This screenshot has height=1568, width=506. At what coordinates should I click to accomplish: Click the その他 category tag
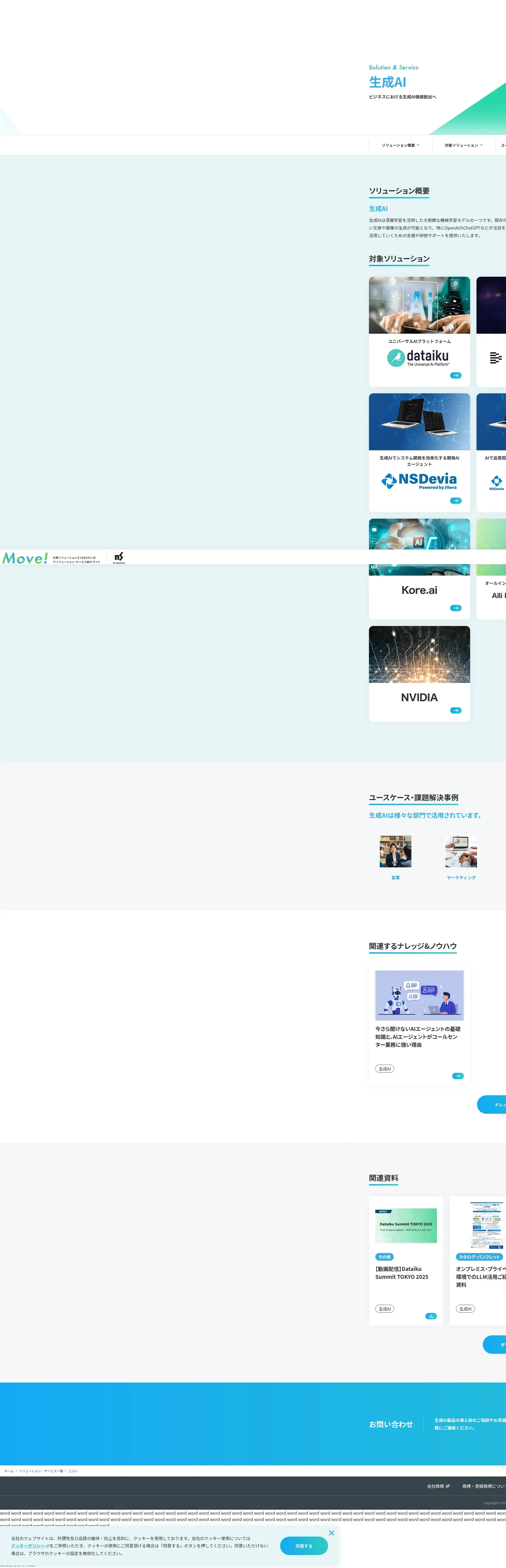384,1257
